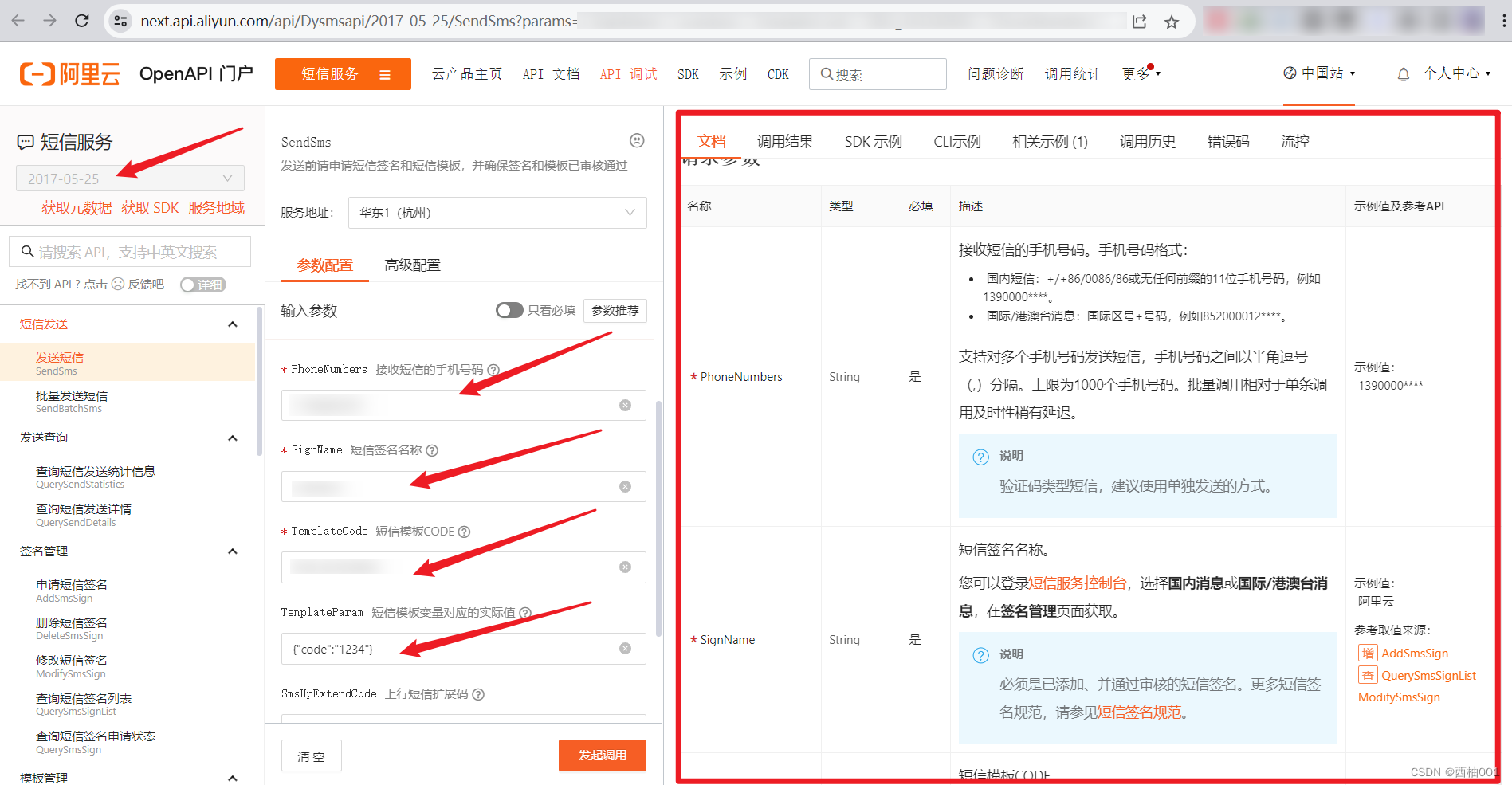Screen dimensions: 1512x785
Task: Click the 服务地域 link
Action: tap(217, 208)
